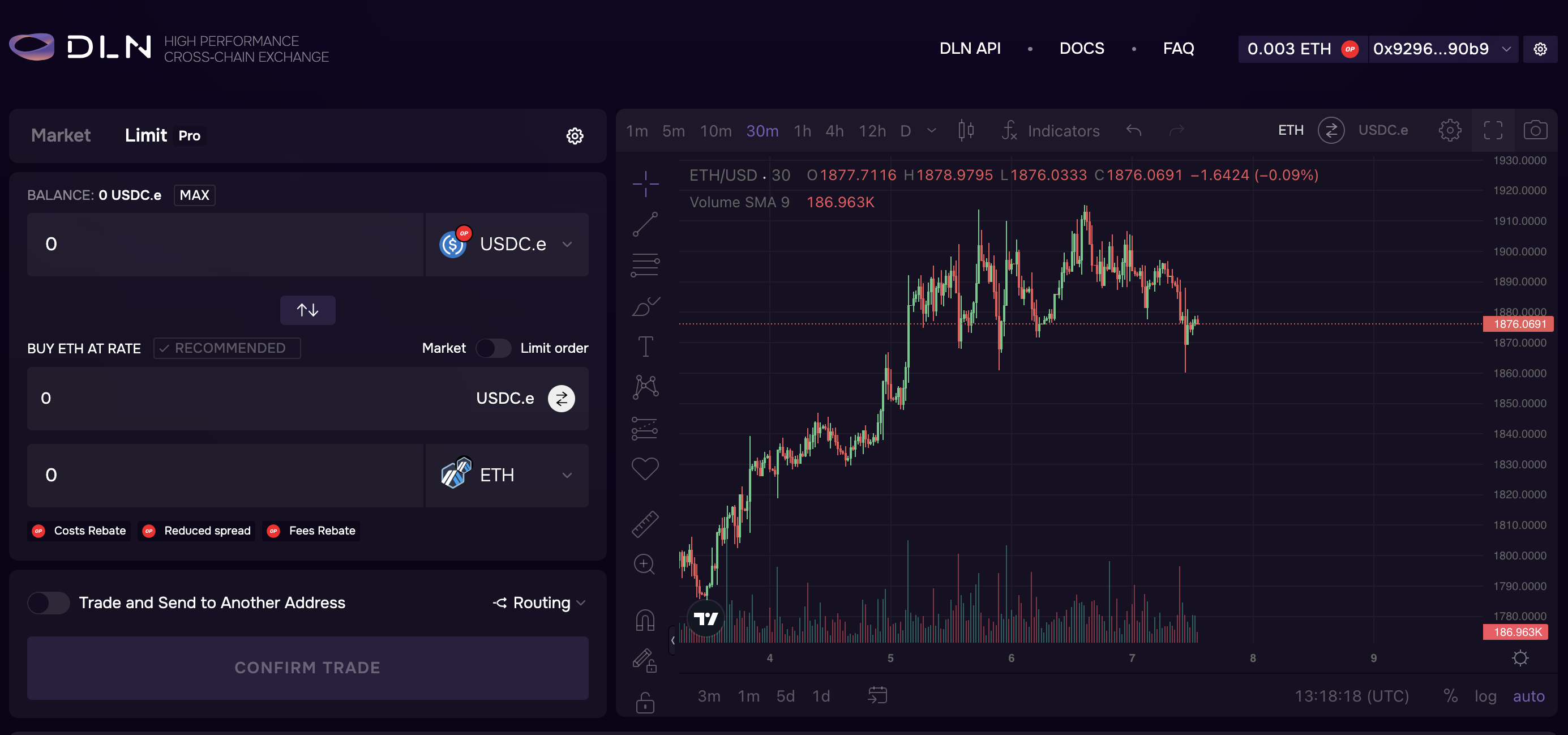Open the chart settings gear
The height and width of the screenshot is (735, 1568).
pos(1449,130)
